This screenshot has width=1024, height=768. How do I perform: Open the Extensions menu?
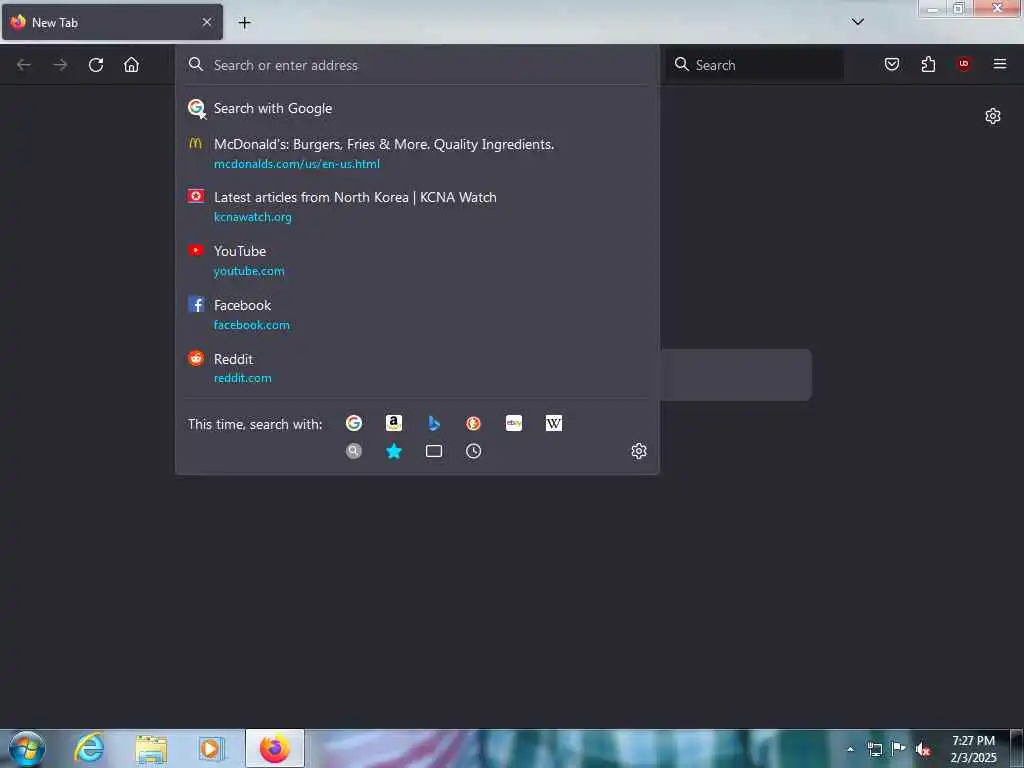point(928,64)
